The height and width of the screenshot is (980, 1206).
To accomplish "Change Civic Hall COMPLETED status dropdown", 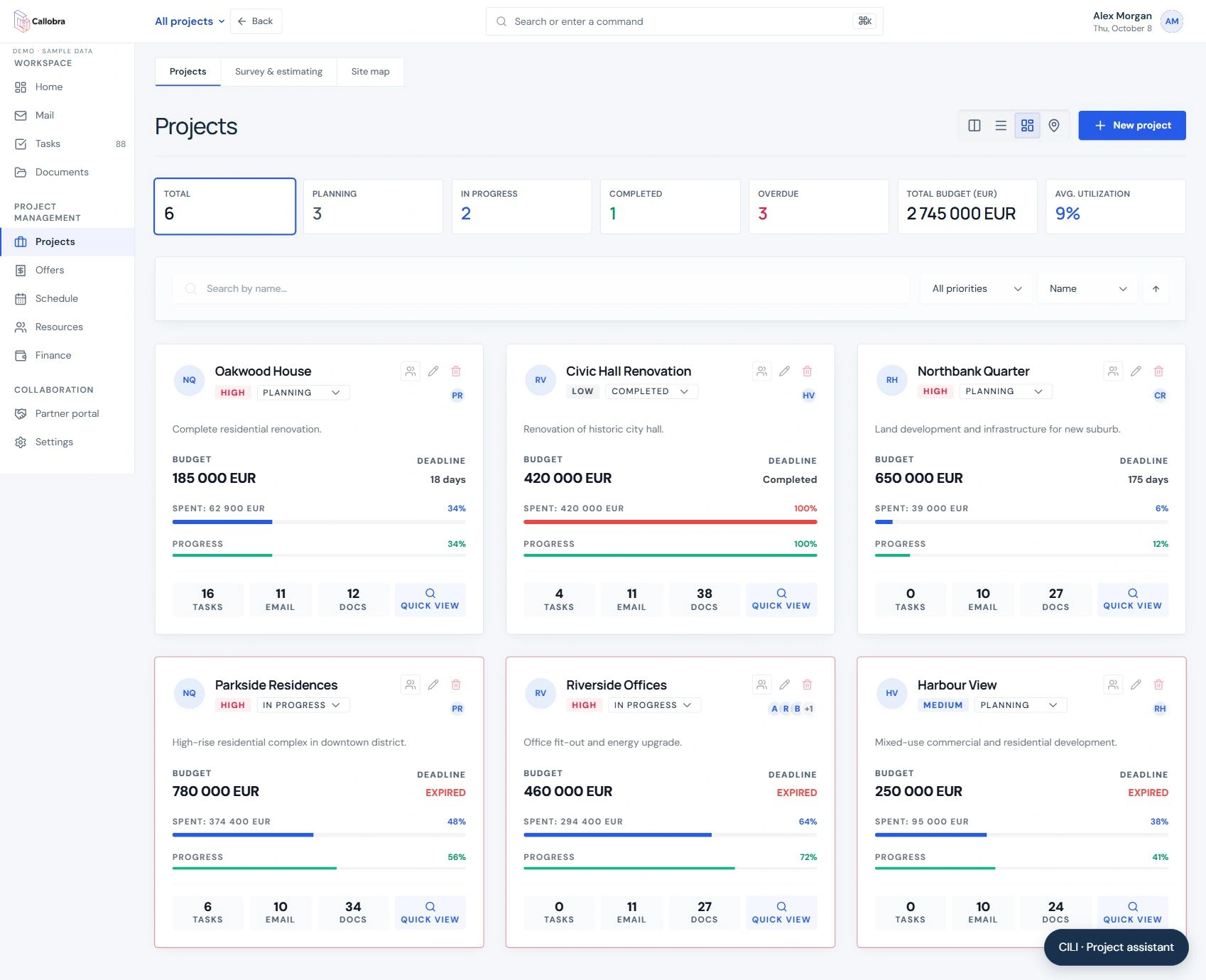I will (651, 391).
